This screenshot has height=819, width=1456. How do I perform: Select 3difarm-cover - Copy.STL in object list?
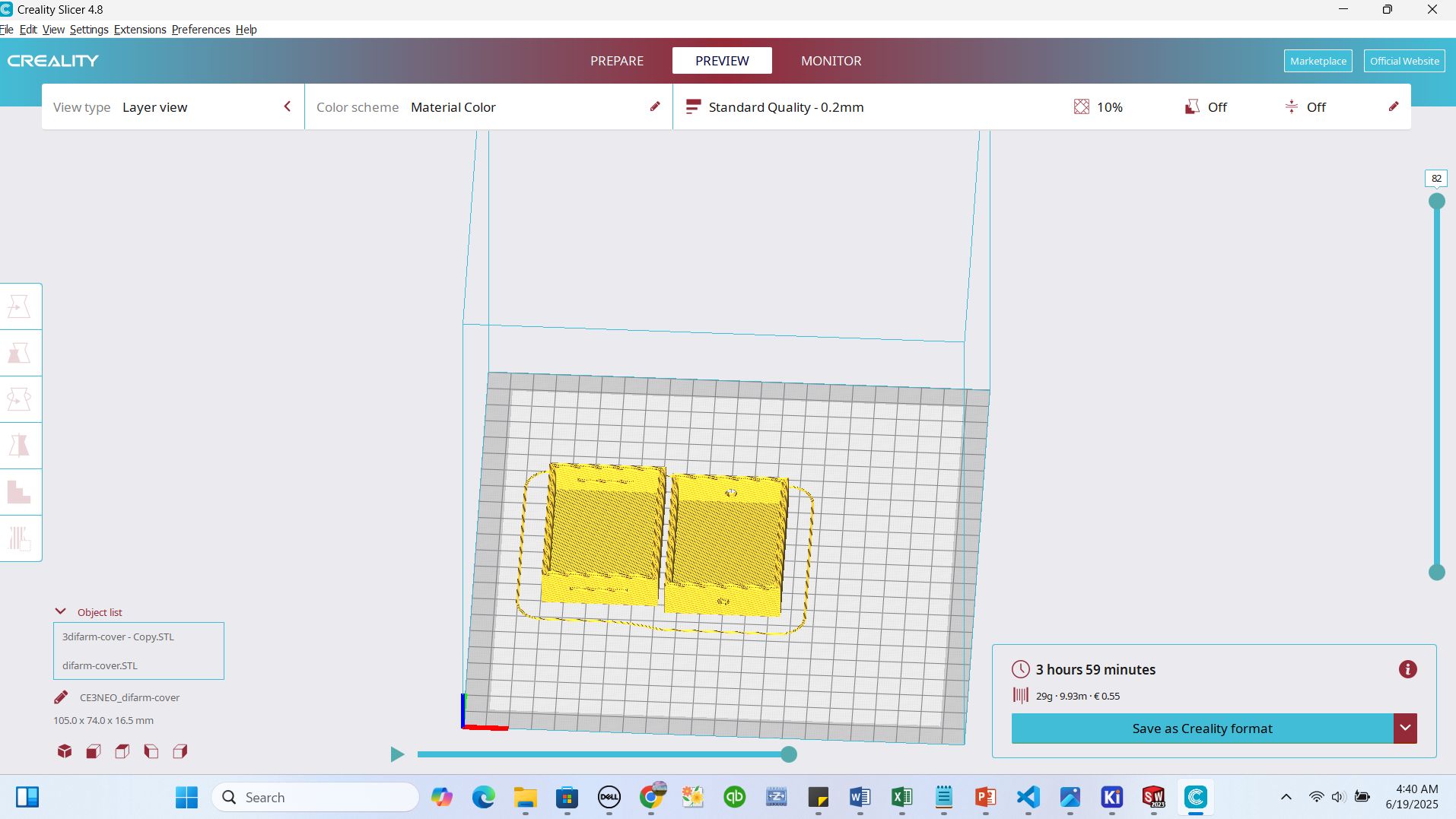[118, 636]
